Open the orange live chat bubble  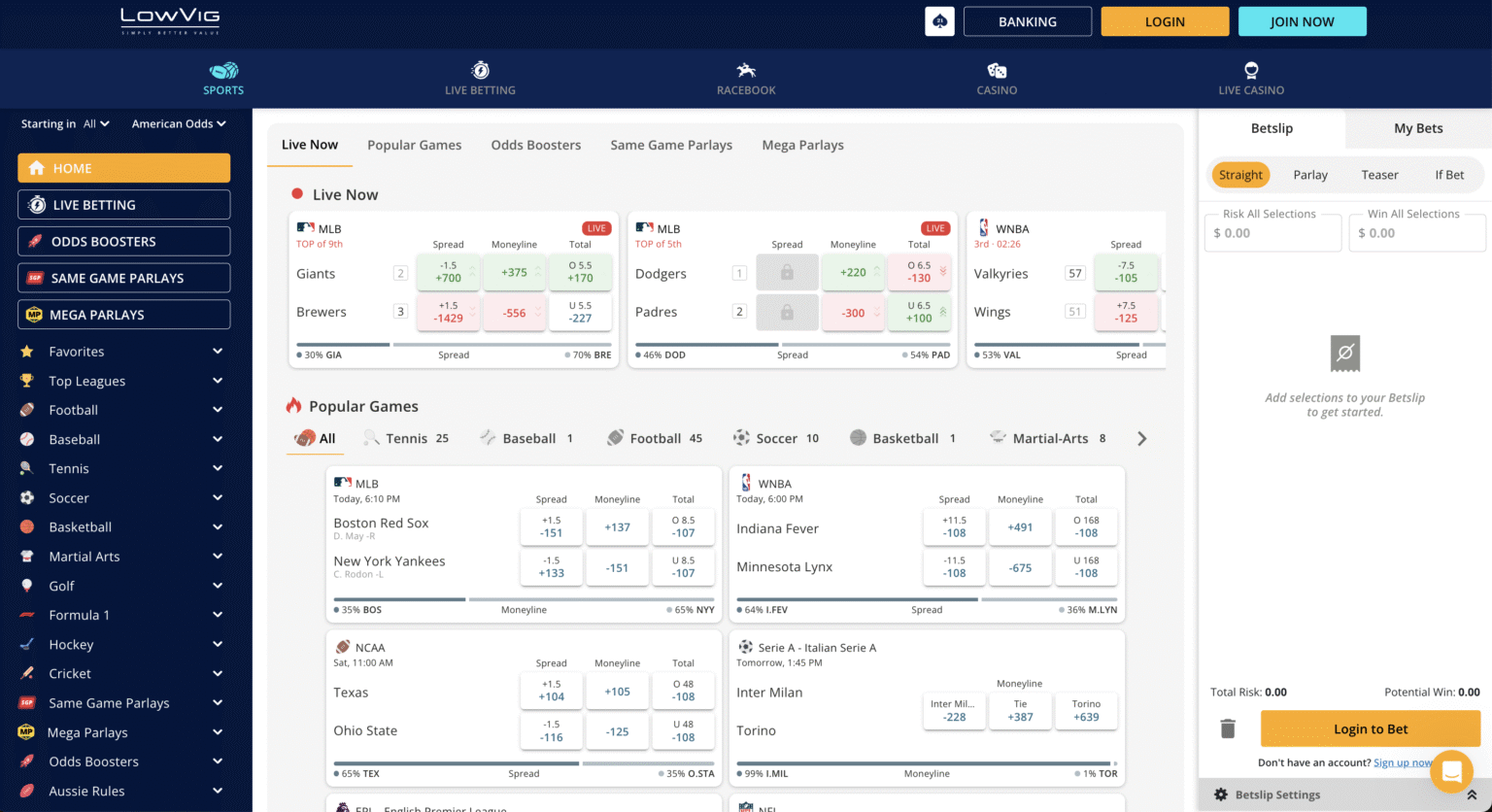[1451, 771]
